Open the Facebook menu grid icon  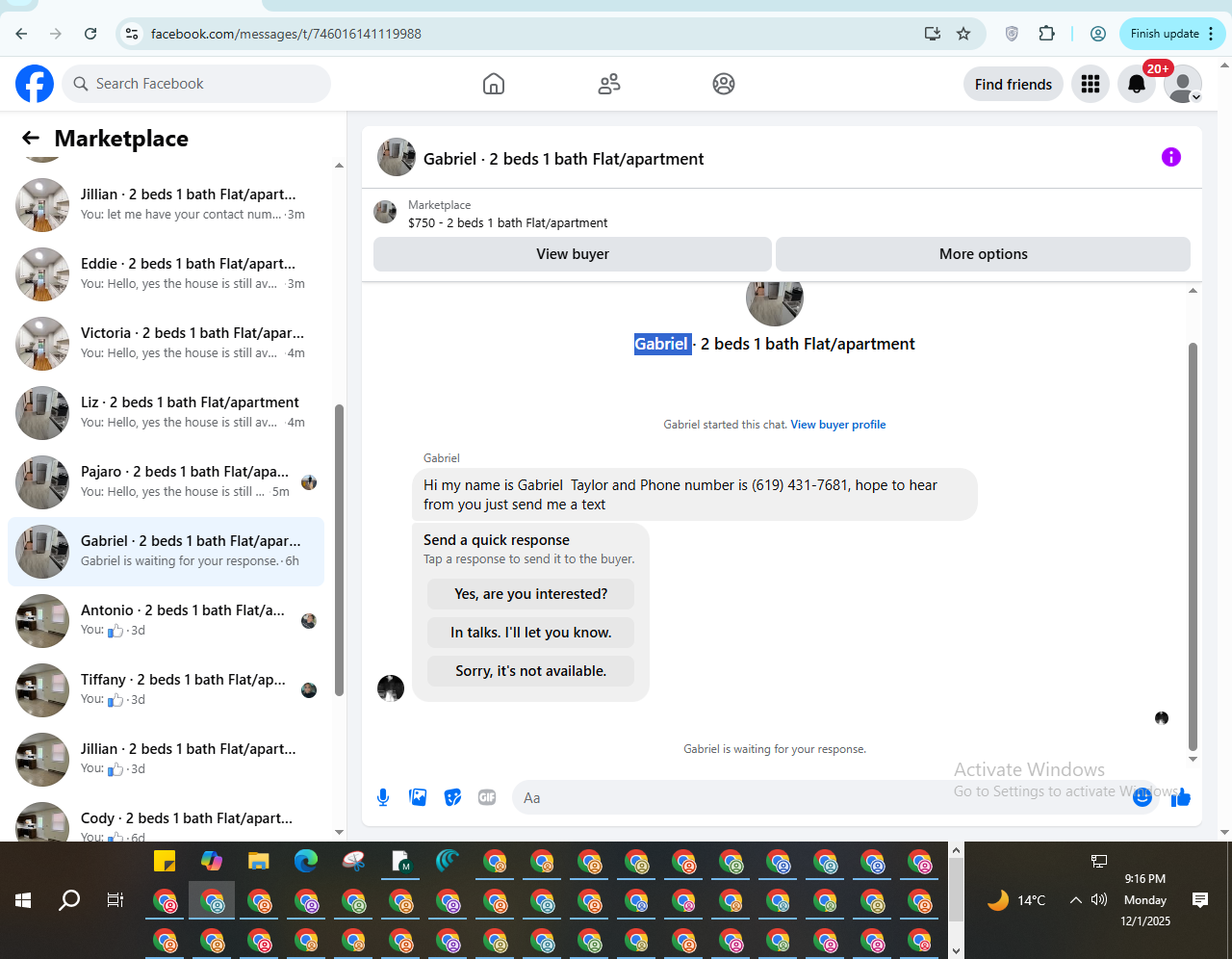(1091, 84)
